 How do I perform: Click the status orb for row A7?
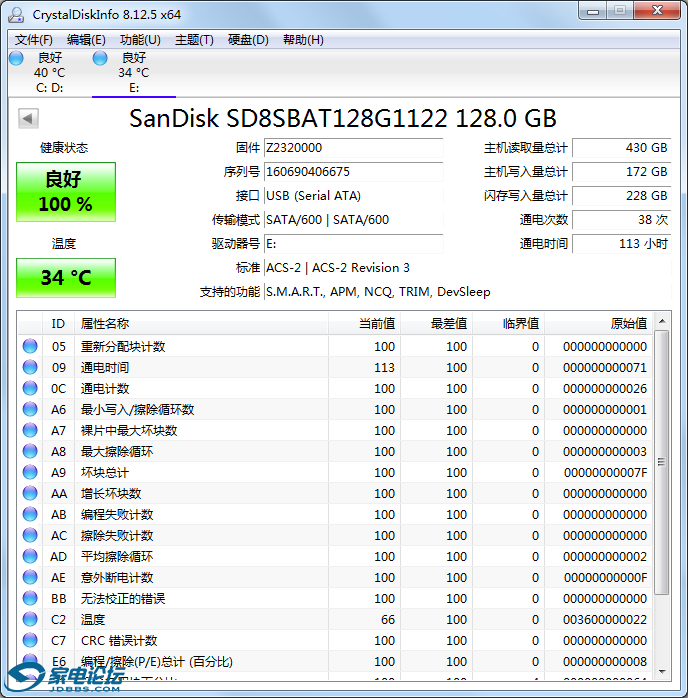pos(30,430)
